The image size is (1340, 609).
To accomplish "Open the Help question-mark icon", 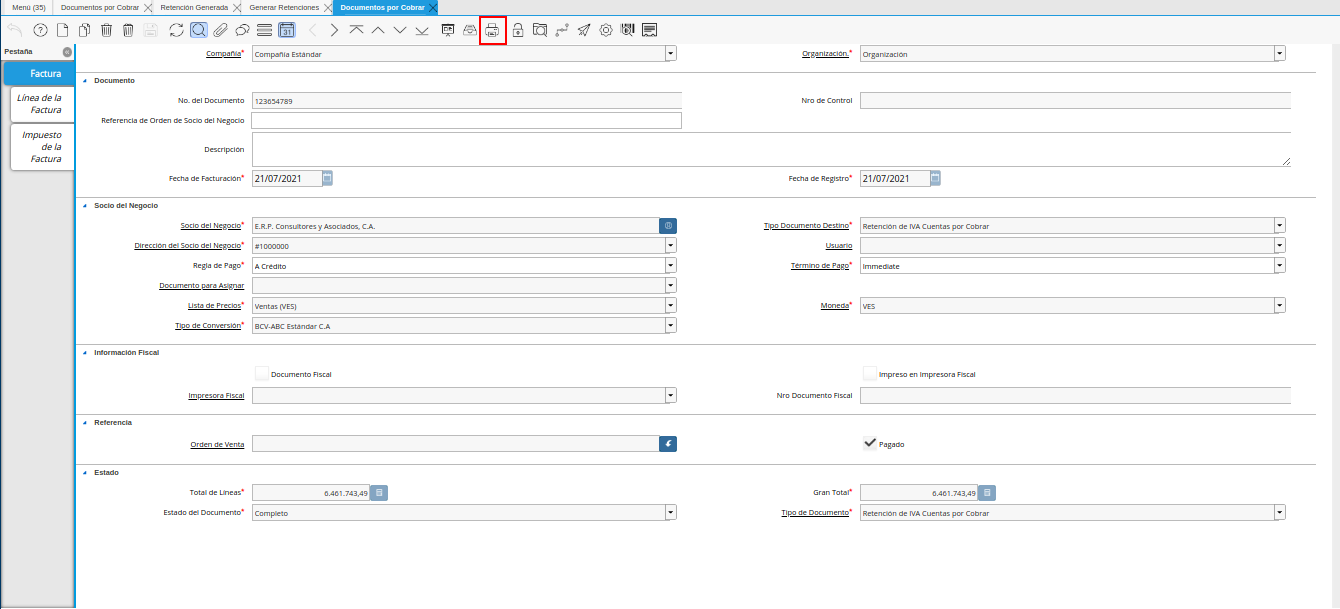I will (40, 30).
